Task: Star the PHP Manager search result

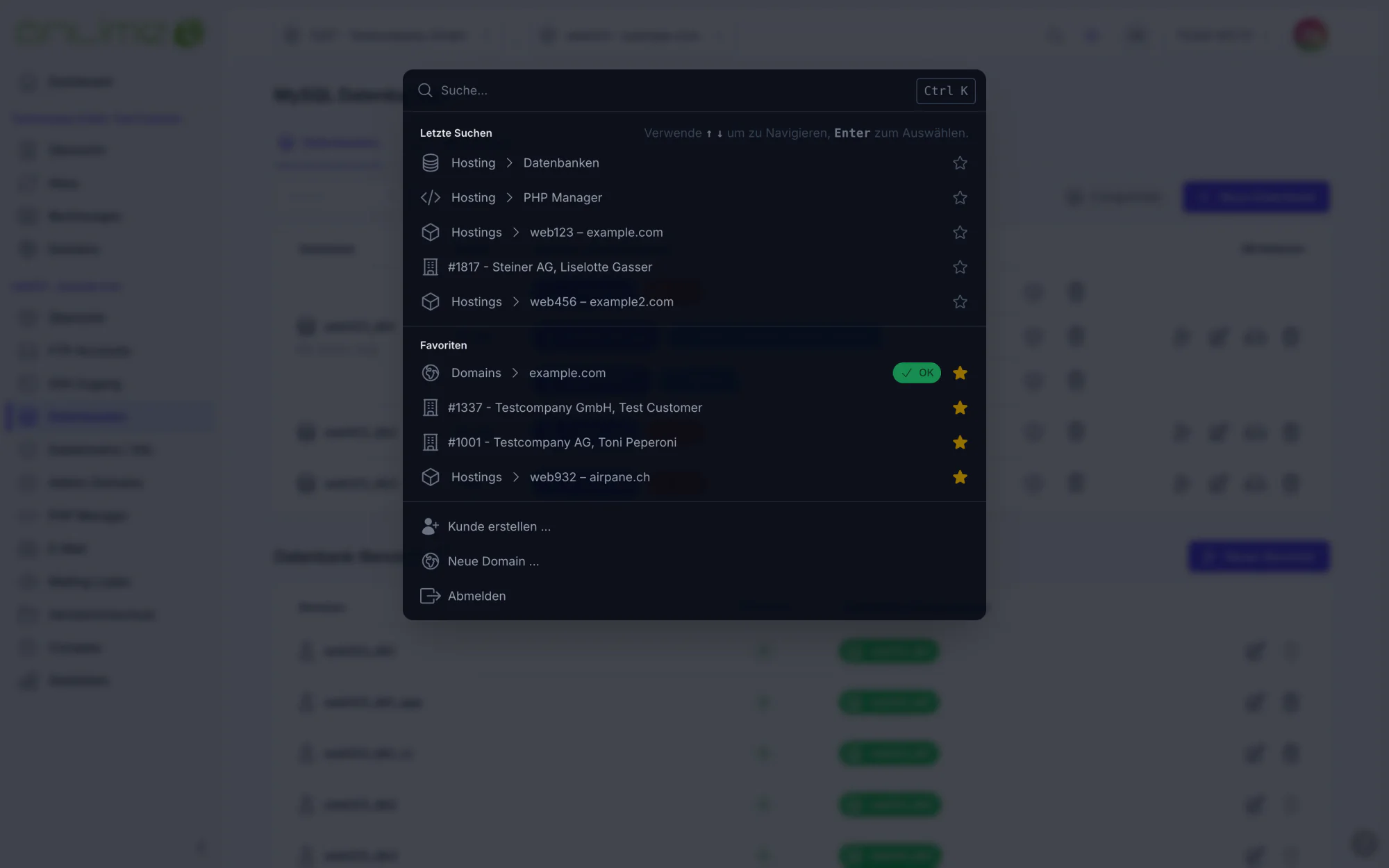Action: pyautogui.click(x=960, y=197)
